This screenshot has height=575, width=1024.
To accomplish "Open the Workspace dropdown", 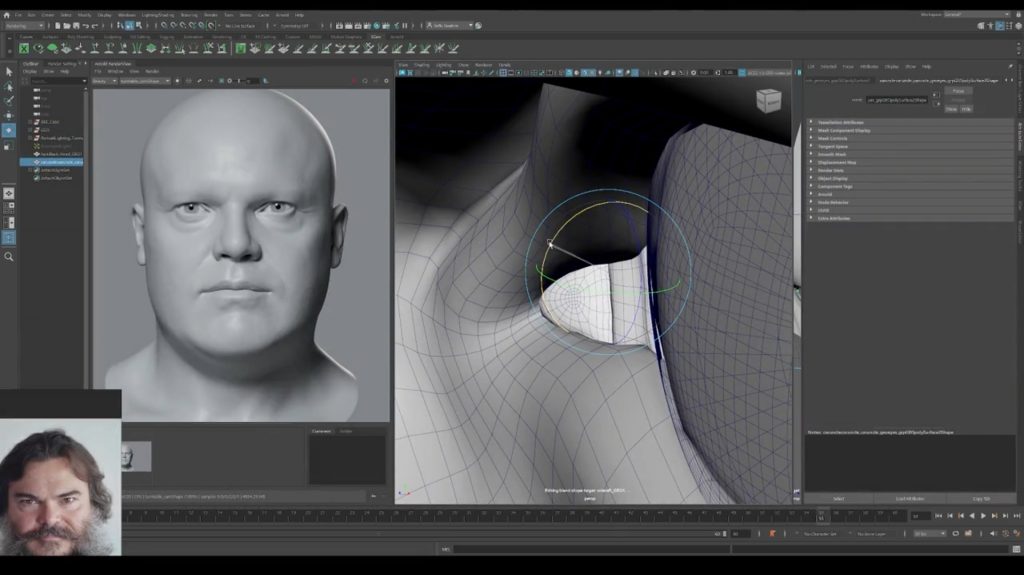I will [977, 14].
